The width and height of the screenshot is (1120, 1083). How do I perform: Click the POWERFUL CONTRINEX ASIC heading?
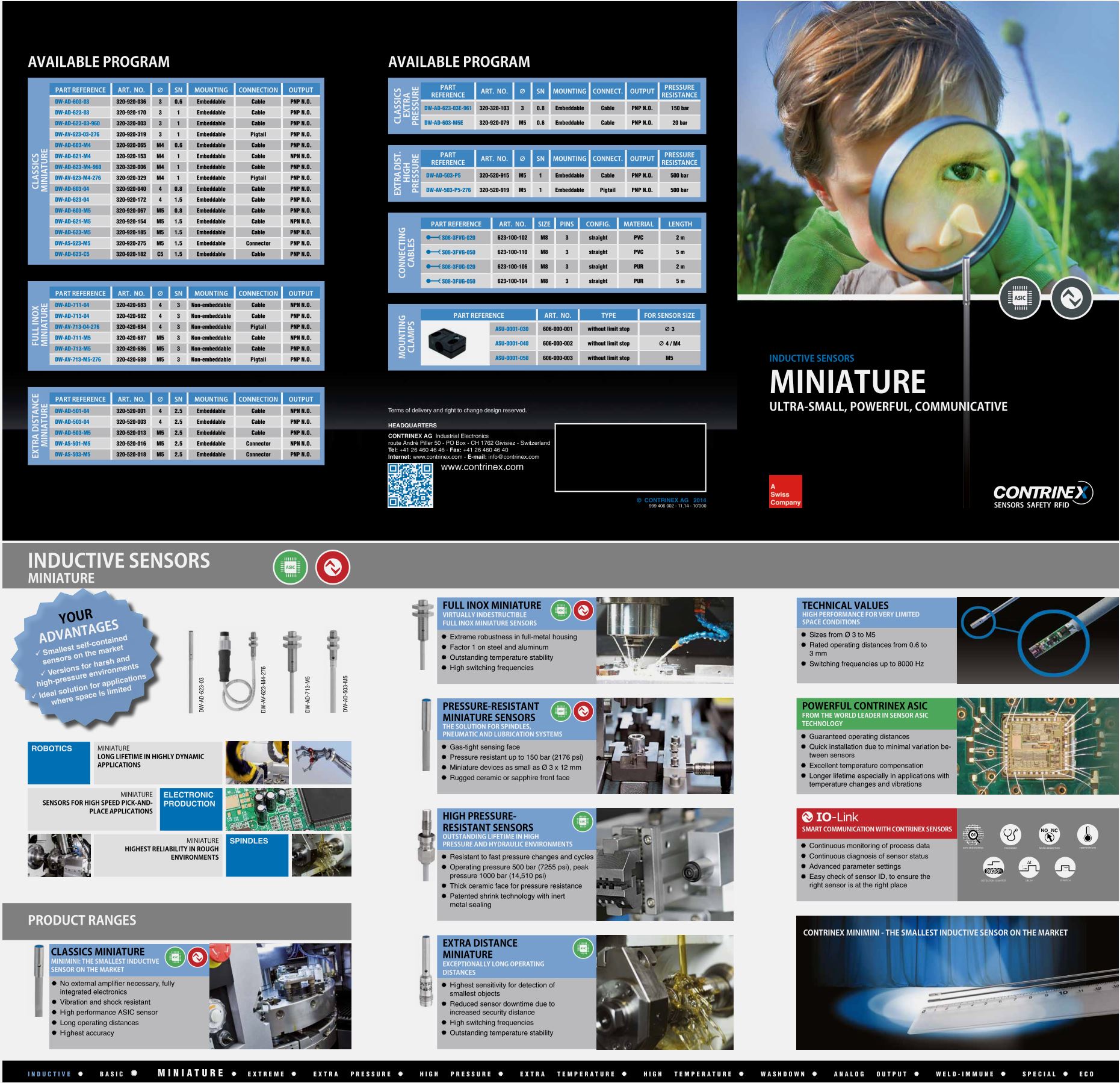pos(864,706)
